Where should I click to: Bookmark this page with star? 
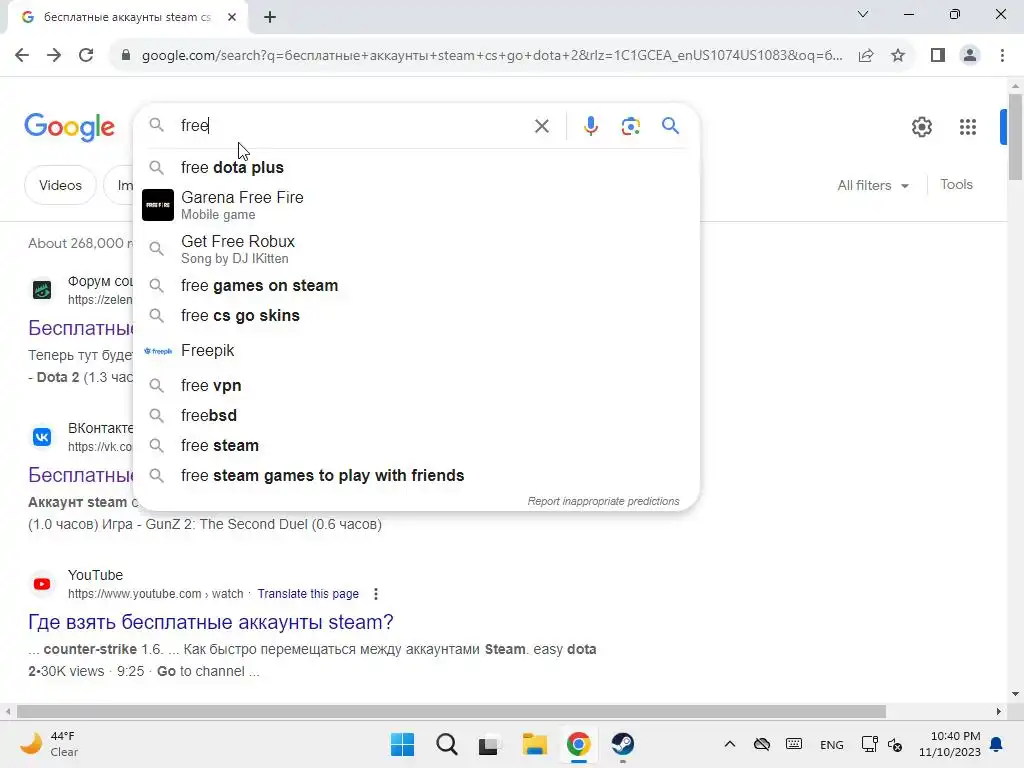click(x=898, y=55)
